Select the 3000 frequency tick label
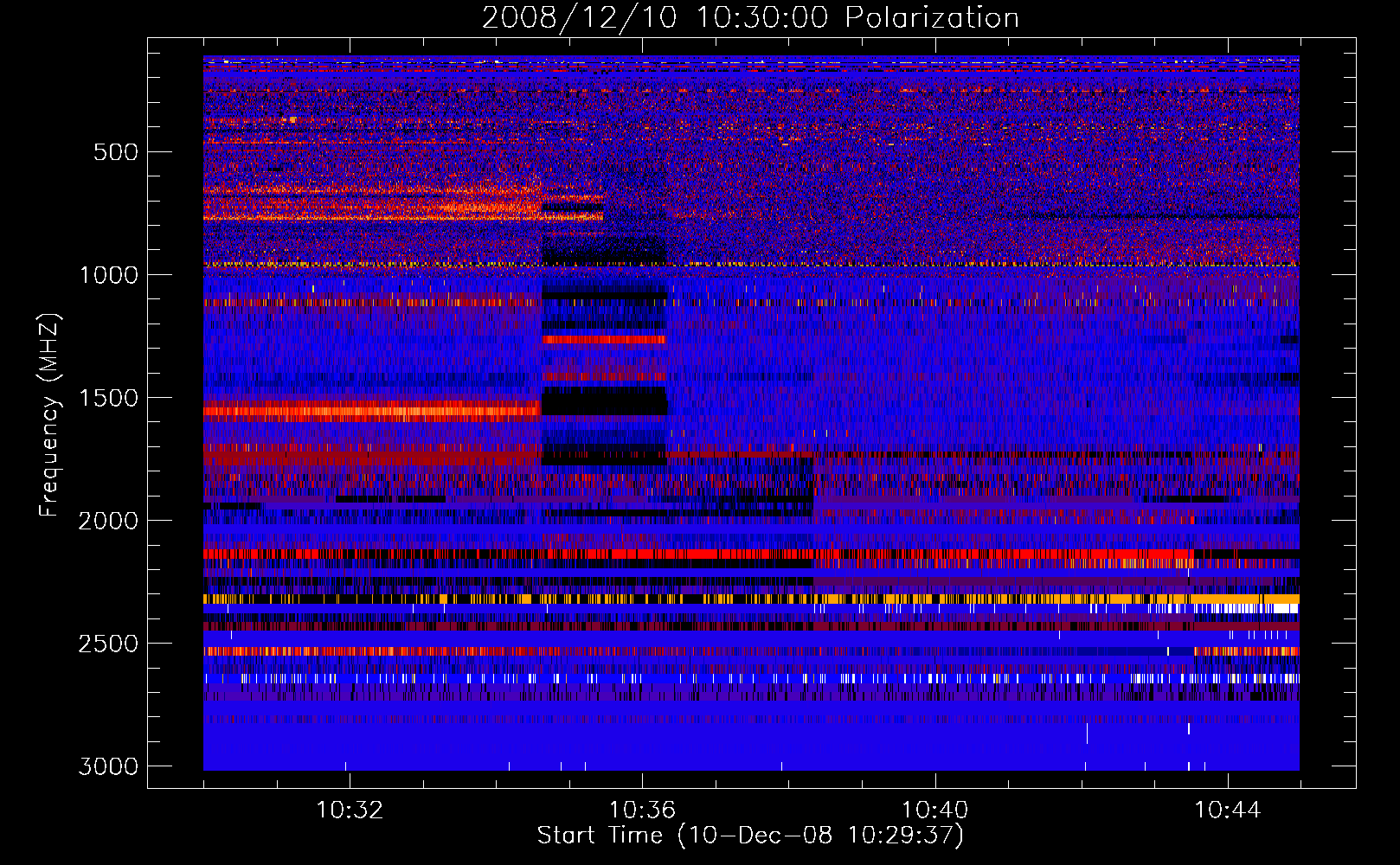 [x=108, y=766]
